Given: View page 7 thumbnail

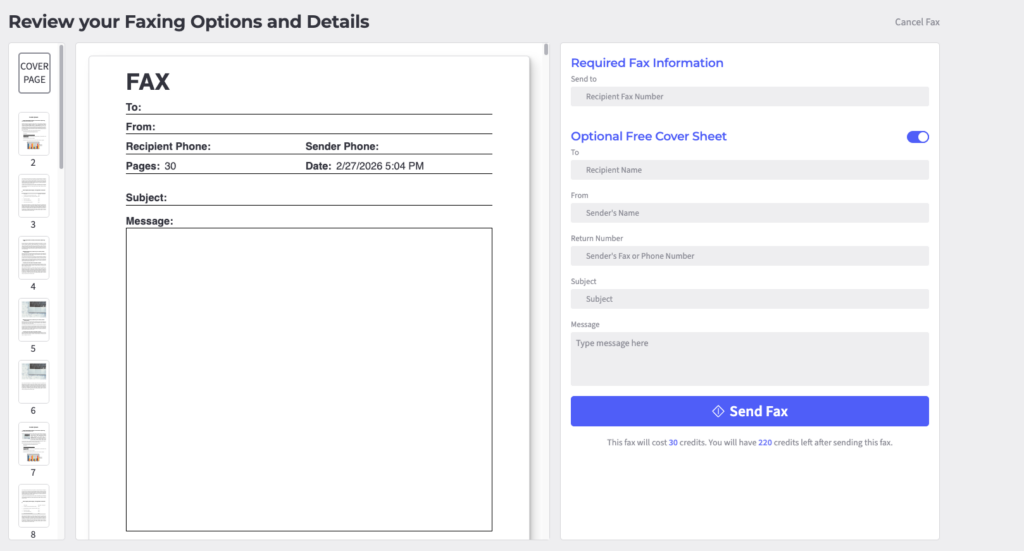Looking at the screenshot, I should [34, 444].
